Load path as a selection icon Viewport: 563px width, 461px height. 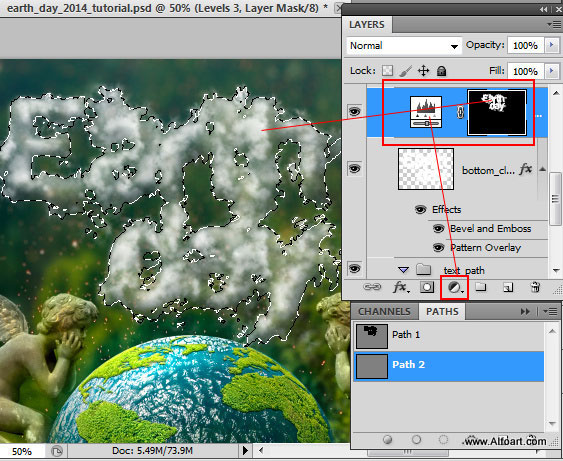pos(444,439)
